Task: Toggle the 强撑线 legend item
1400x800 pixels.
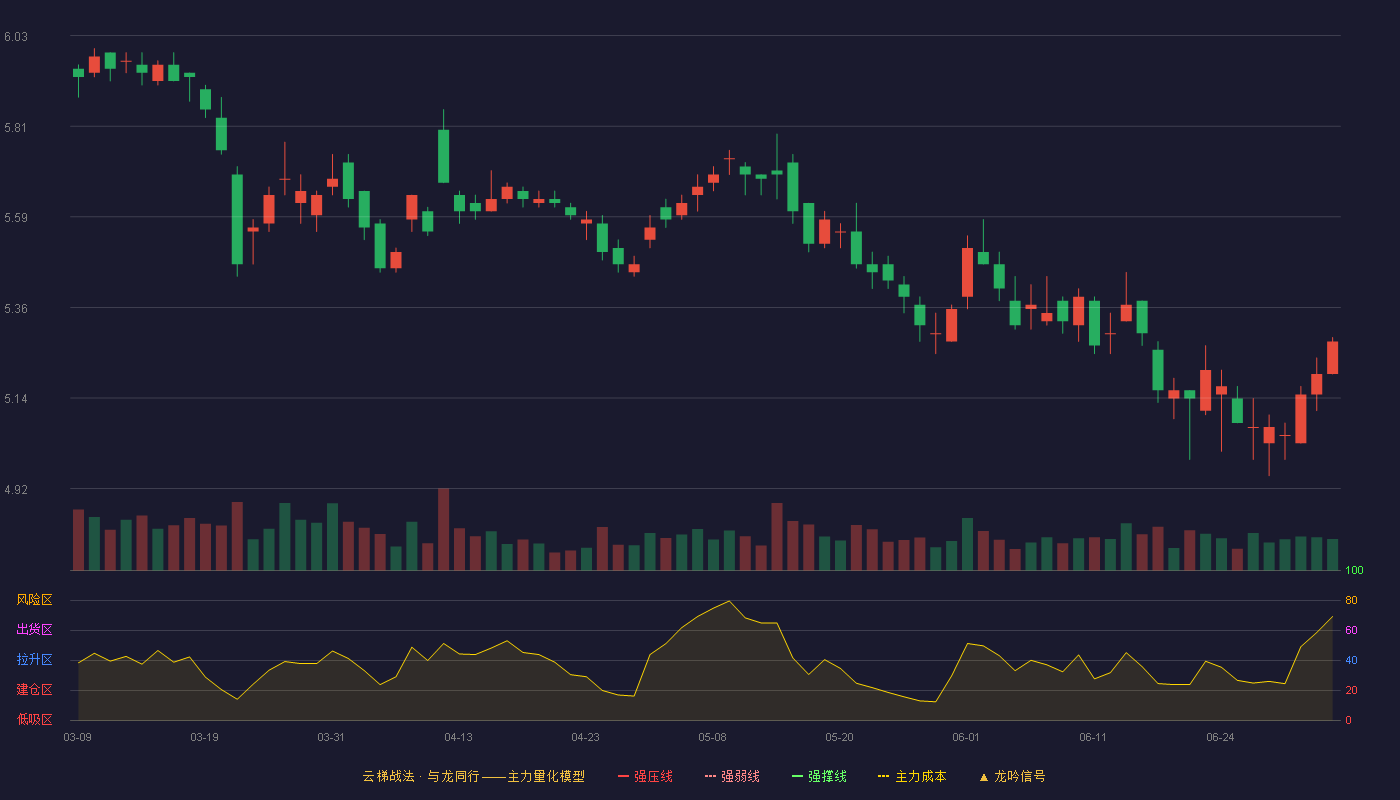Action: point(819,776)
